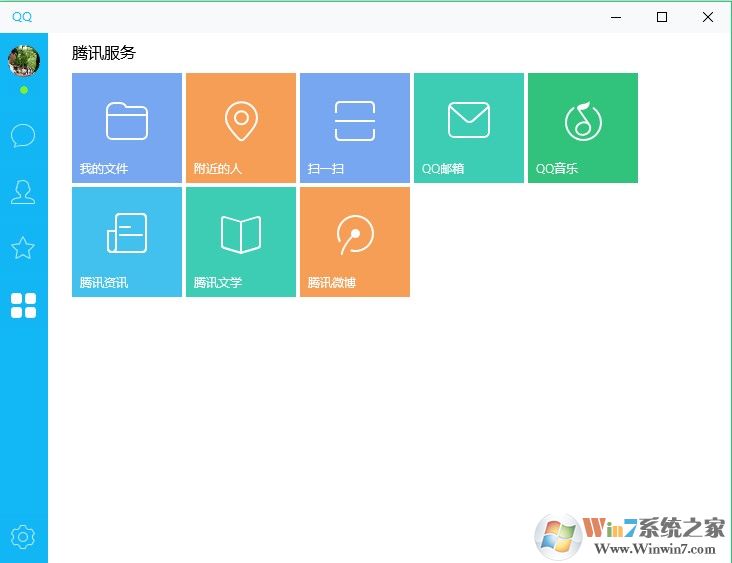Click the QQ title text in title bar
The width and height of the screenshot is (732, 563).
point(22,17)
